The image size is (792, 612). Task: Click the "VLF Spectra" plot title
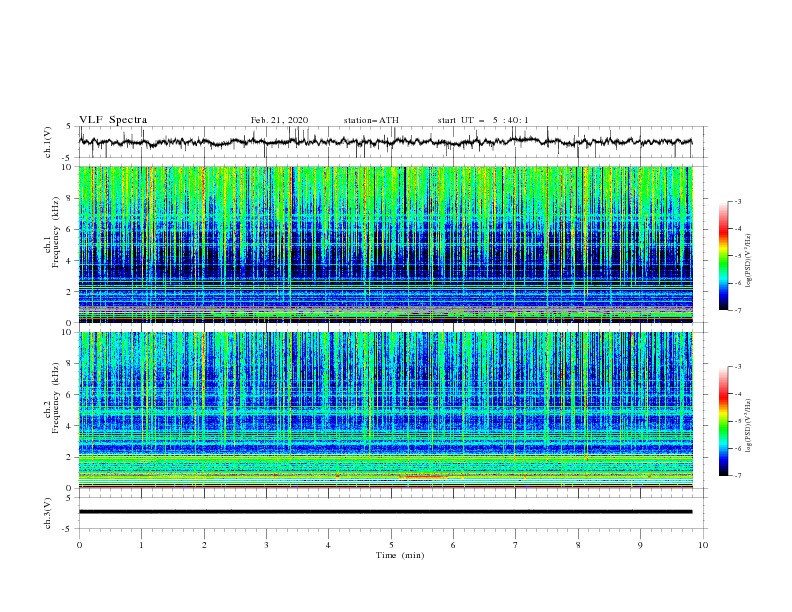pyautogui.click(x=113, y=120)
